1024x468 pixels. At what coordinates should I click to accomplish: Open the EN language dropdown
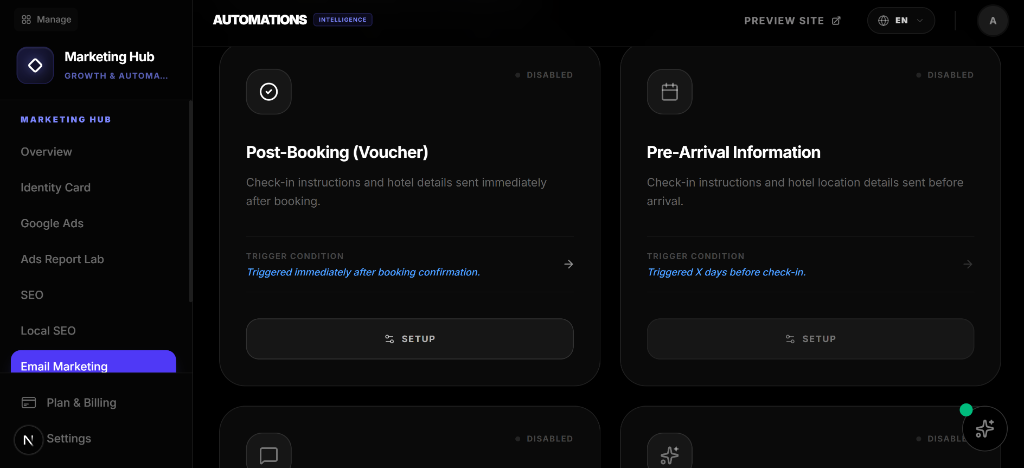pos(901,20)
